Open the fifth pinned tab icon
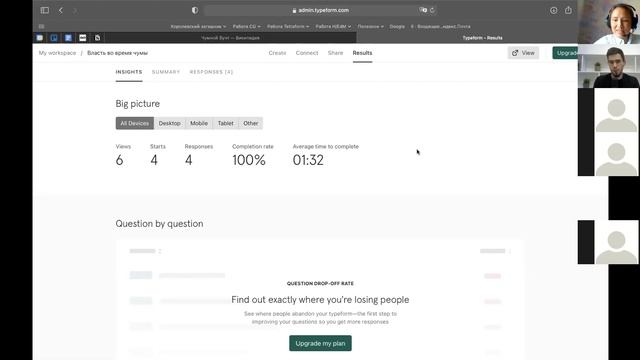Viewport: 640px width, 360px height. 98,38
